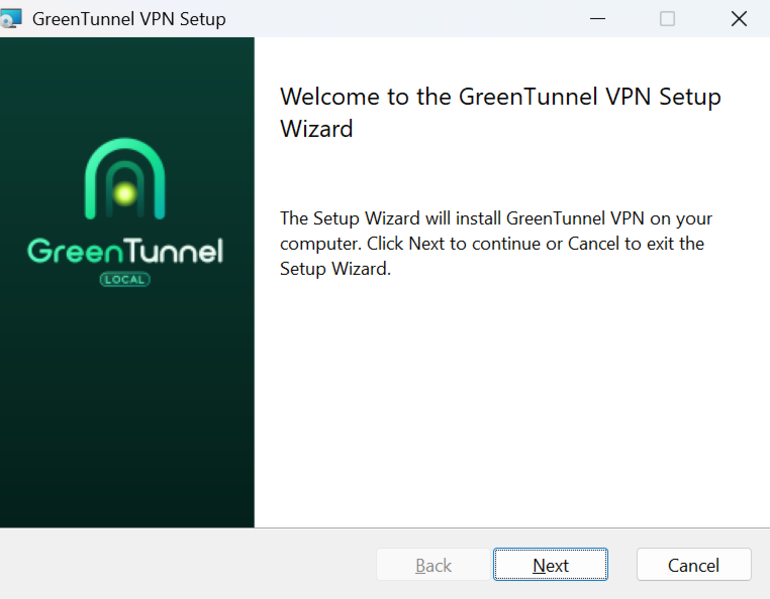Click the 'The Setup Wizard will install' paragraph
This screenshot has height=599, width=770.
495,244
